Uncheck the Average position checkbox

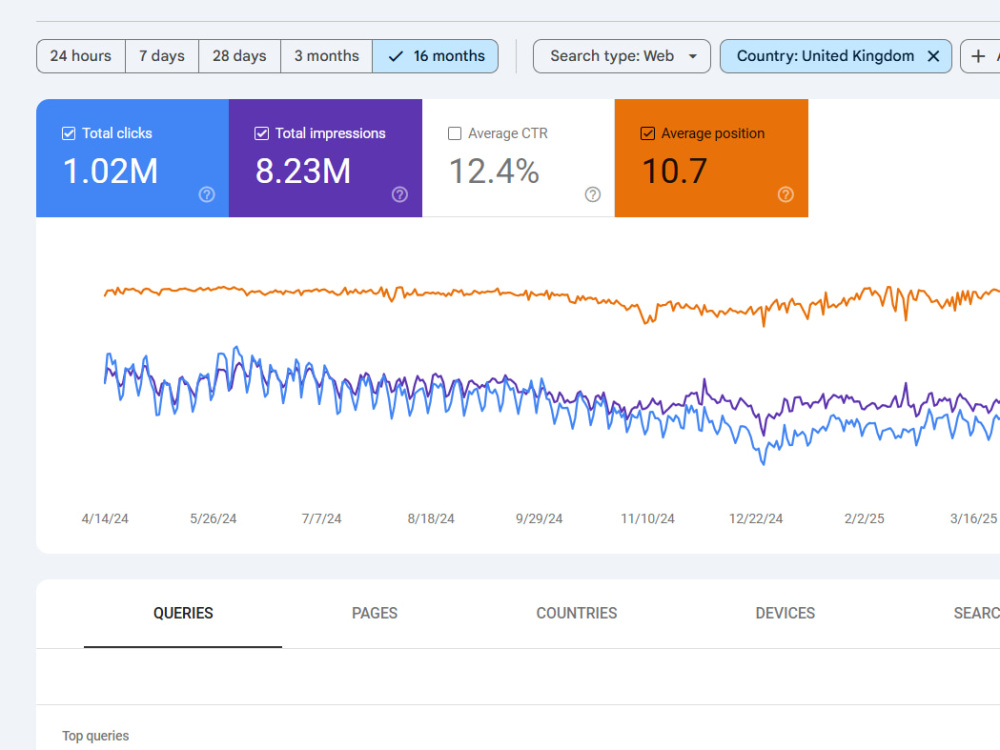tap(647, 133)
